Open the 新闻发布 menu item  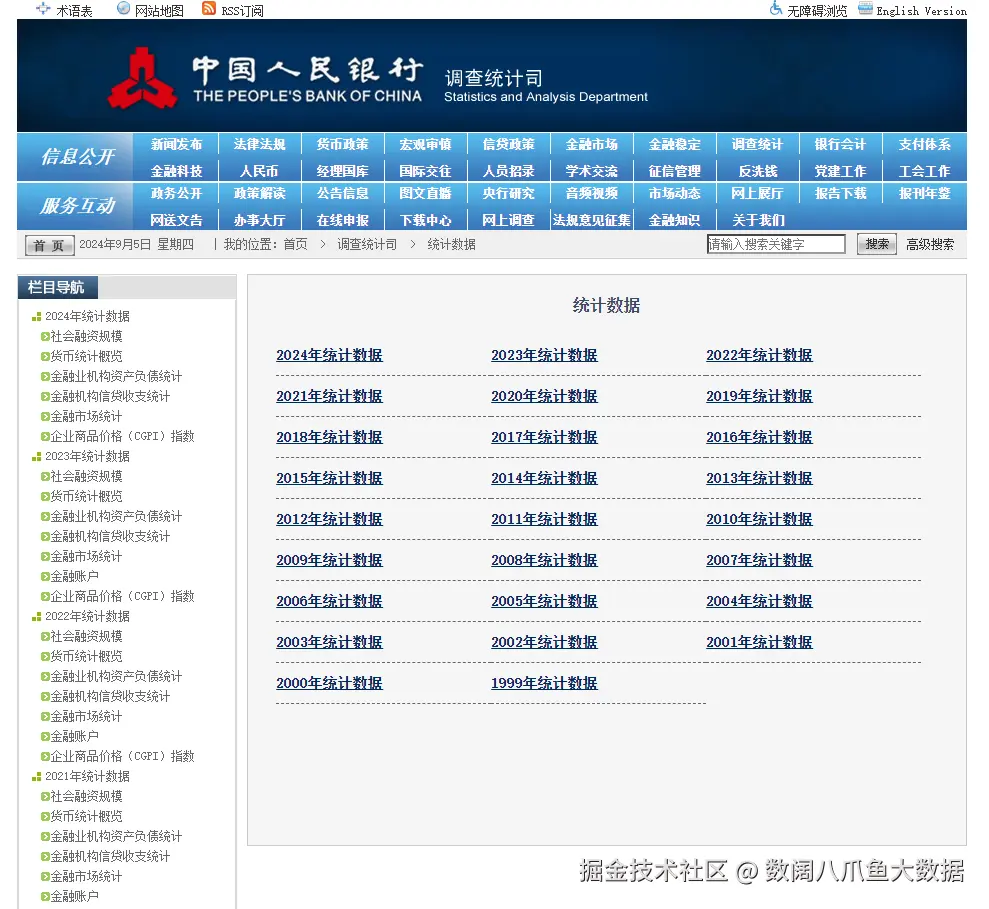177,144
